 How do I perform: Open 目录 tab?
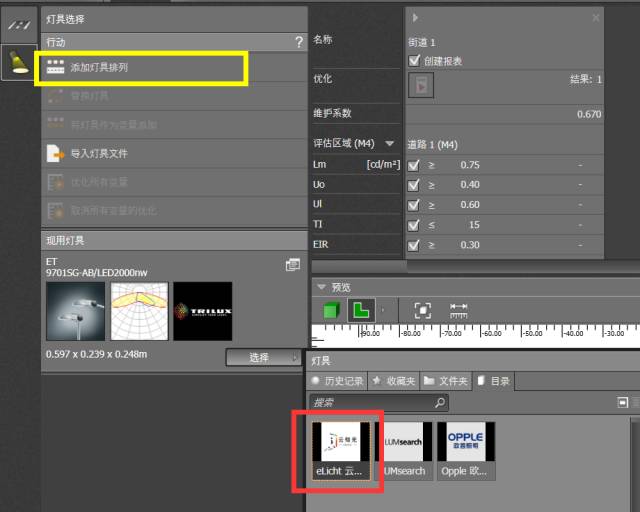pos(494,381)
